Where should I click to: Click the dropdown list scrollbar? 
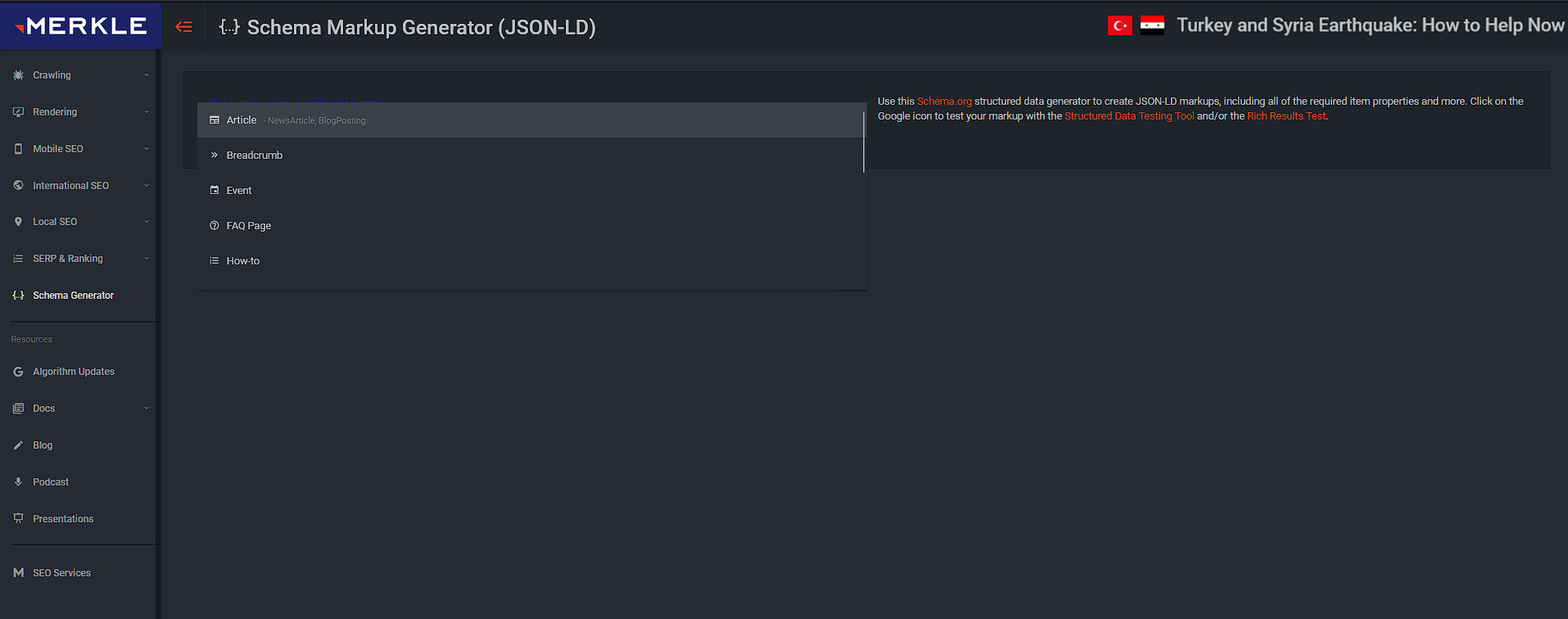pyautogui.click(x=864, y=142)
